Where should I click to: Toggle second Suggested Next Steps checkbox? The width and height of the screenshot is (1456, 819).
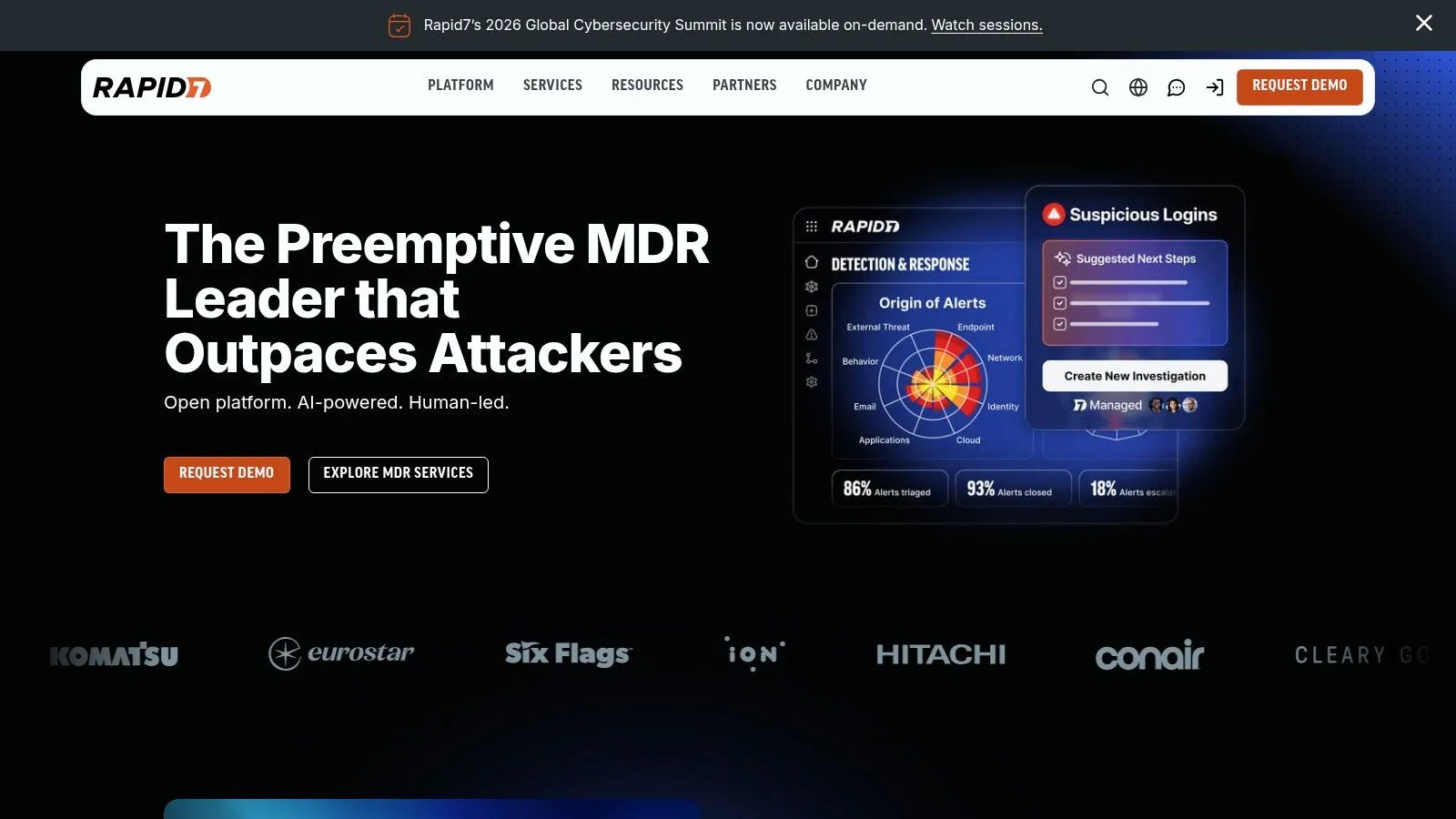1059,303
